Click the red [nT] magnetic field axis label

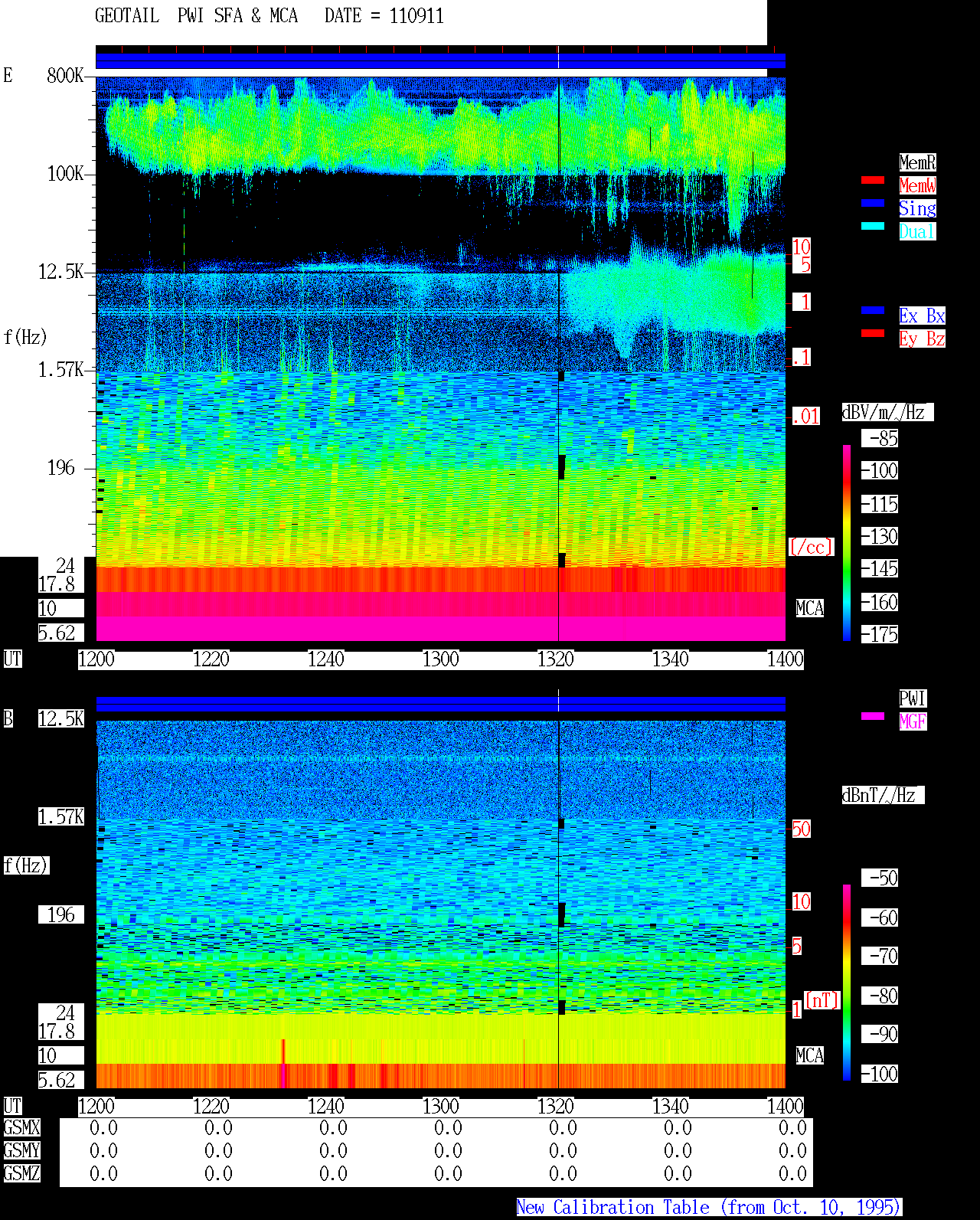822,1000
